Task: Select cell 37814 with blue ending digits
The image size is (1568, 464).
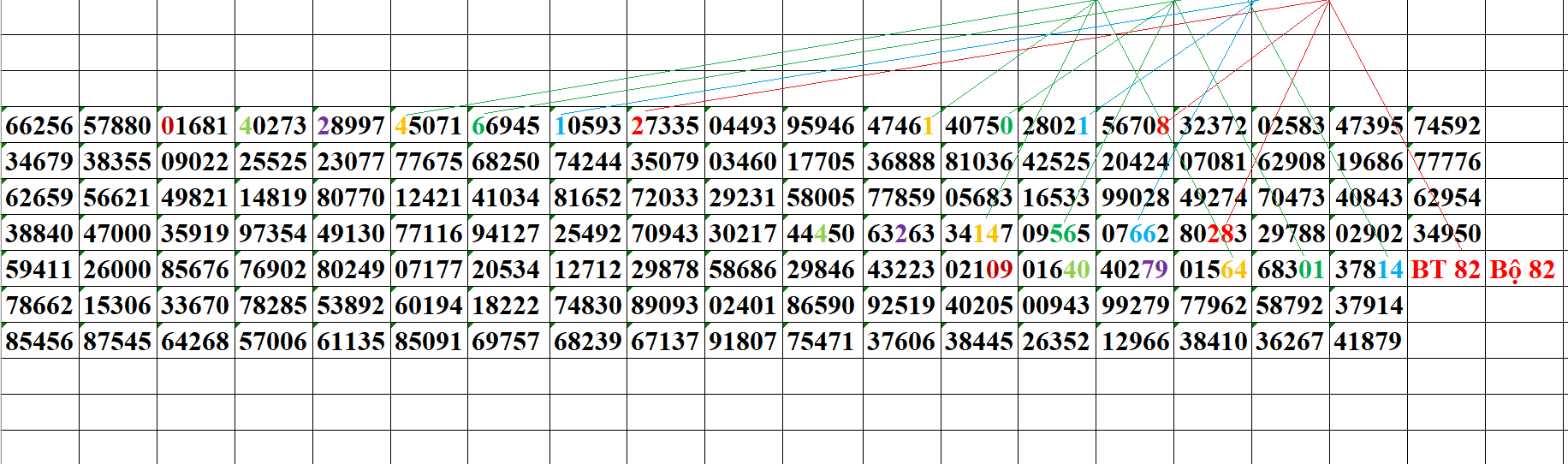Action: (x=1369, y=270)
